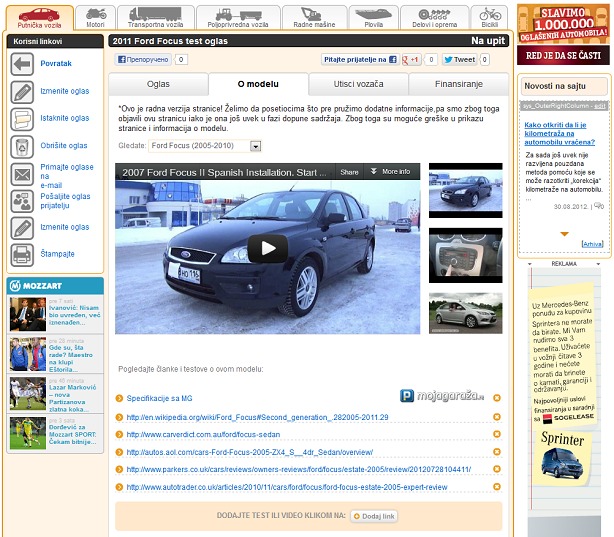Open the autos.aol.com Ford Focus link

(x=250, y=452)
